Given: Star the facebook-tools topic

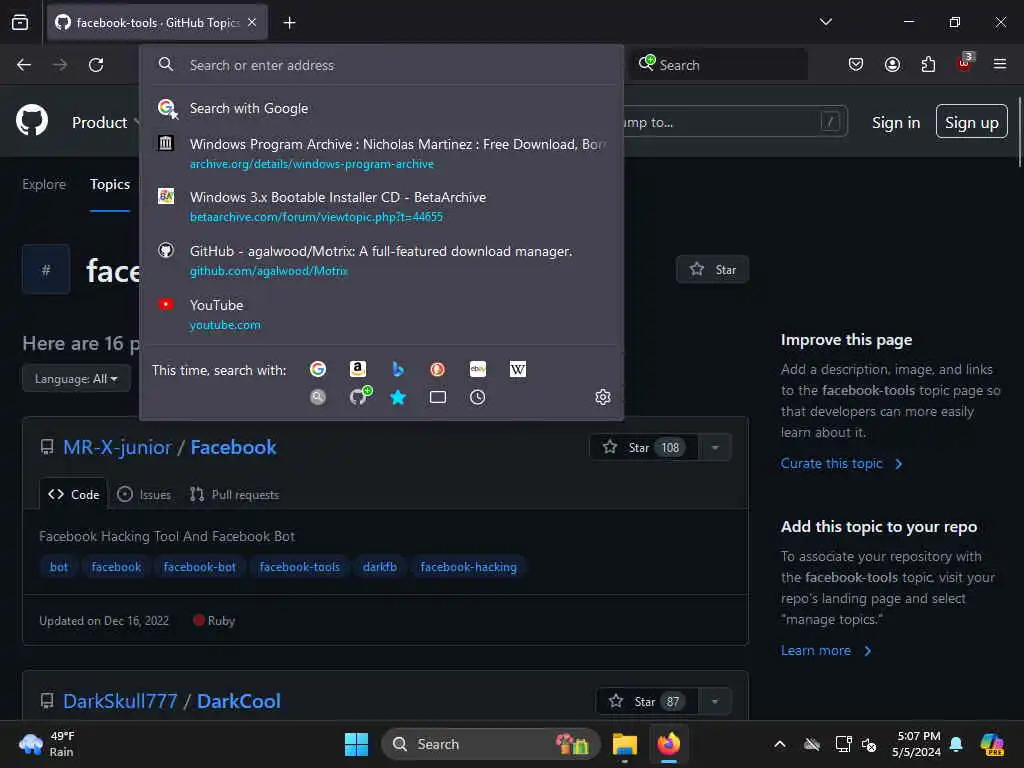Looking at the screenshot, I should pos(712,270).
